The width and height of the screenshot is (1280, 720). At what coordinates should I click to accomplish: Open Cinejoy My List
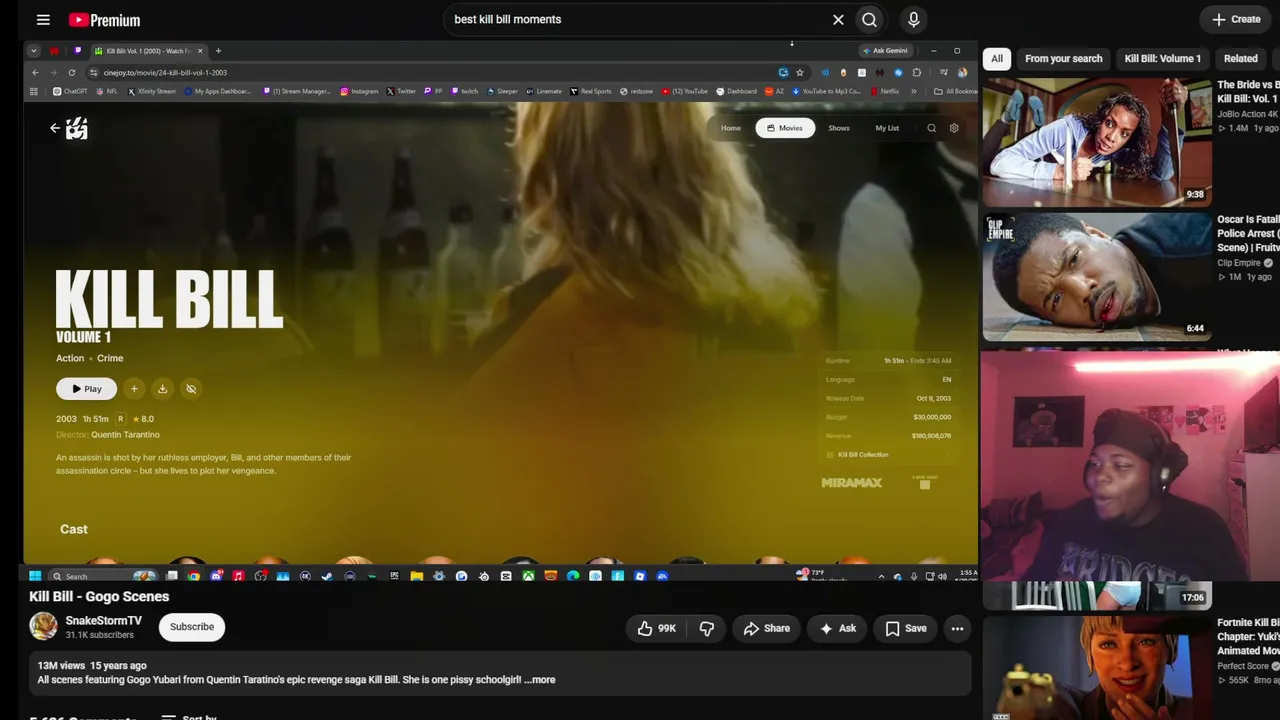[x=887, y=128]
